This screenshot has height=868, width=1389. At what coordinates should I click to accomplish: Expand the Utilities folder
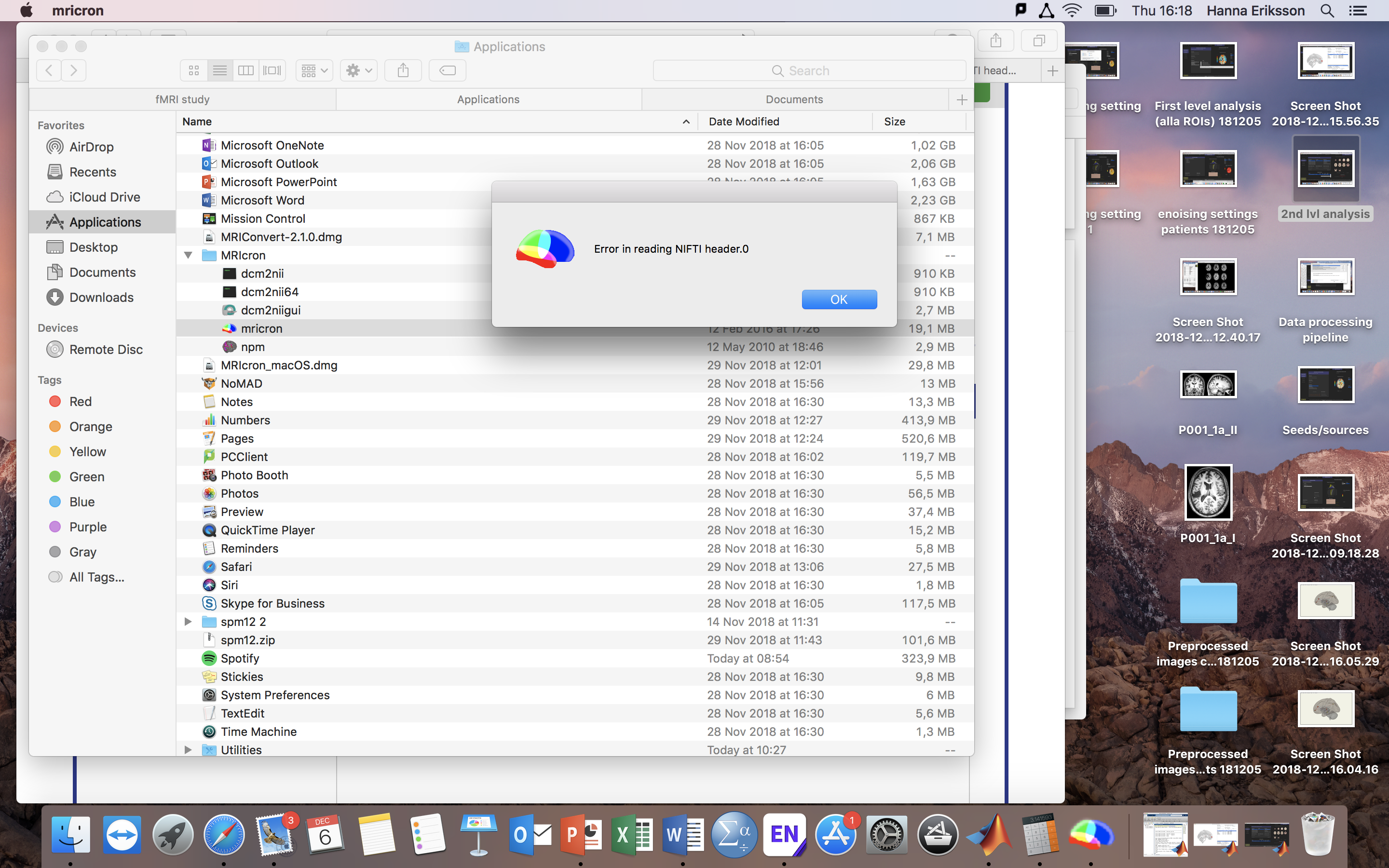(x=188, y=749)
